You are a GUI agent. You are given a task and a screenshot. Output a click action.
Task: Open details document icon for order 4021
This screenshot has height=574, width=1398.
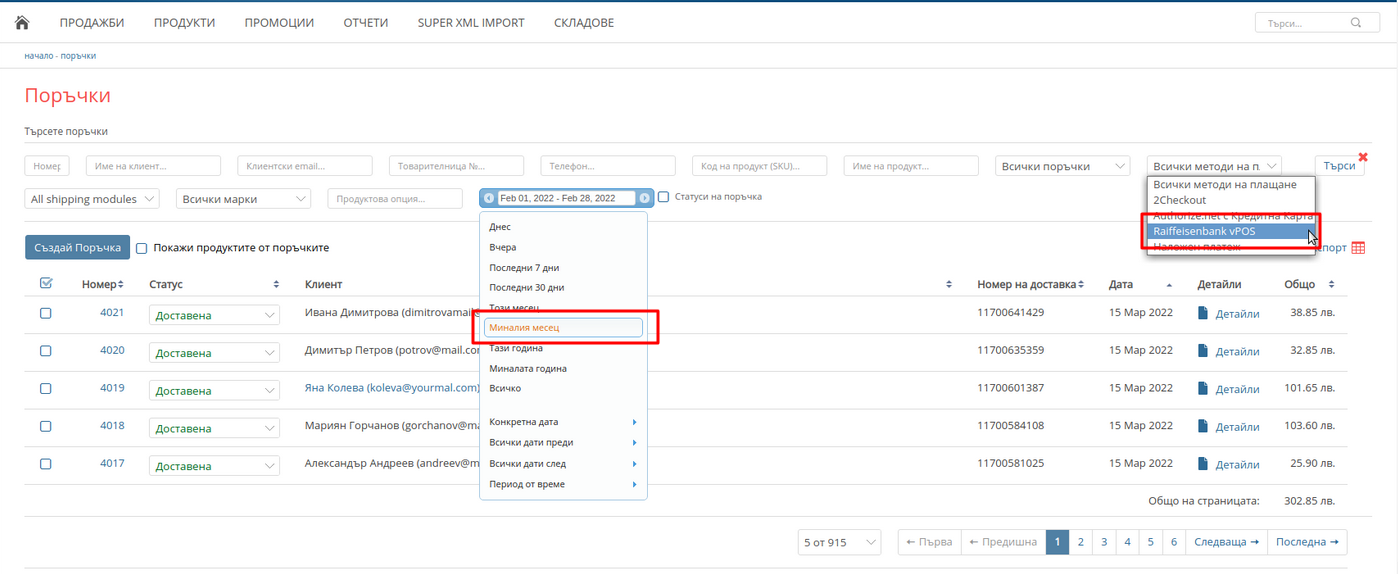click(x=1203, y=314)
